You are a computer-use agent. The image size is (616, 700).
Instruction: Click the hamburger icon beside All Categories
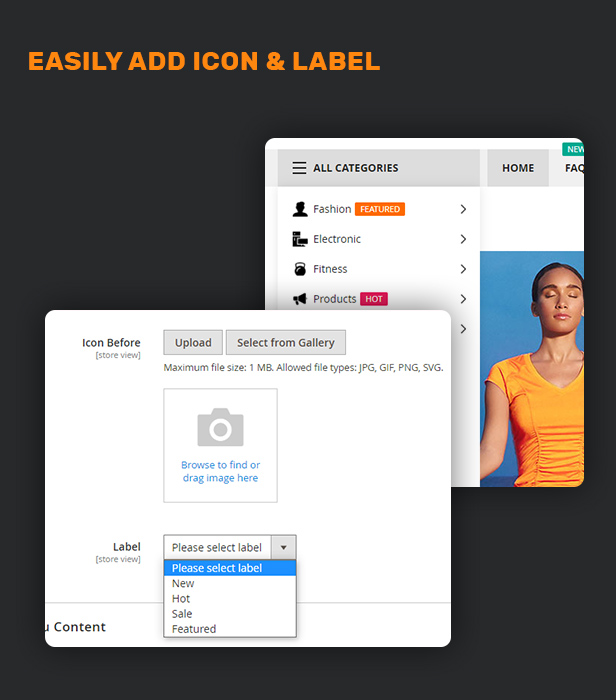coord(299,168)
